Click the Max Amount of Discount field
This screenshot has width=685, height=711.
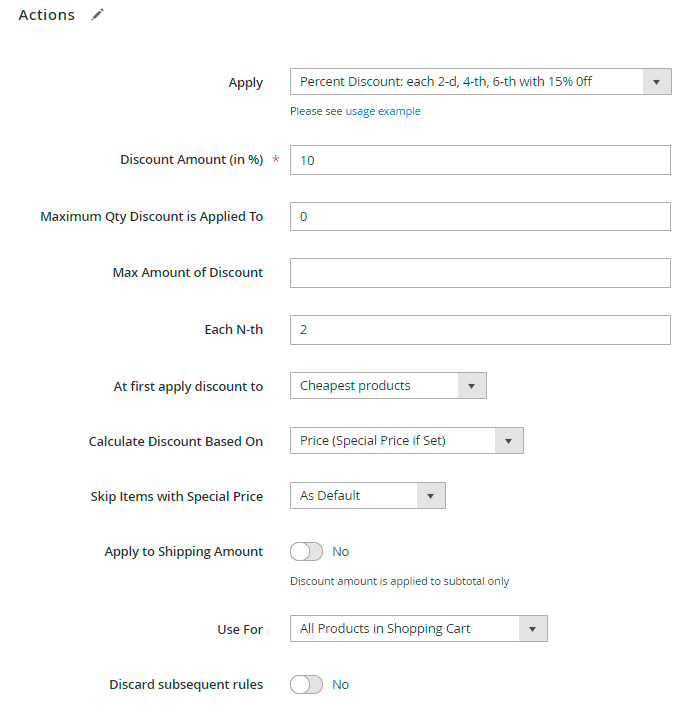tap(480, 273)
